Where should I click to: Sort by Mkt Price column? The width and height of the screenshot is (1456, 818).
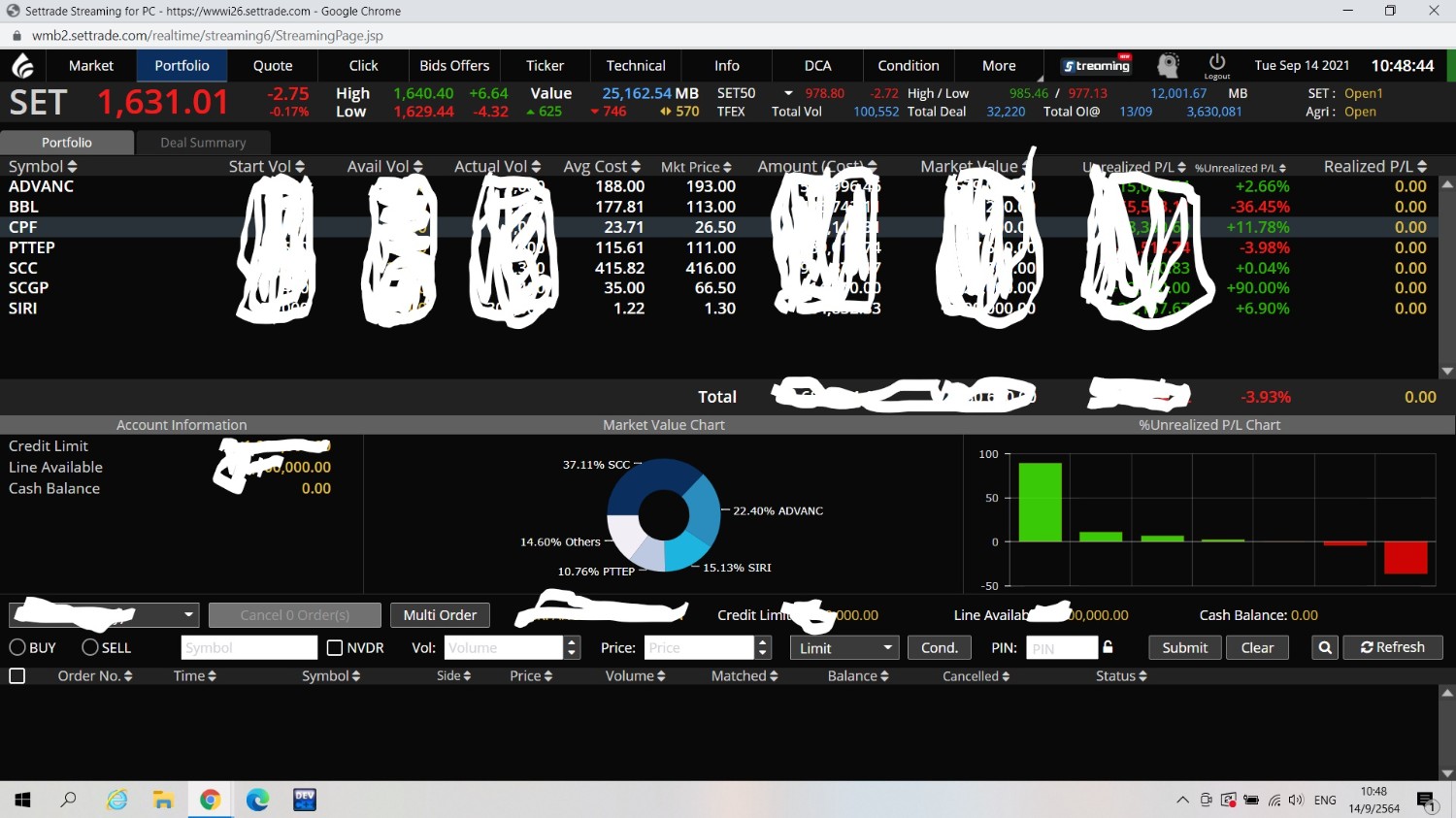[696, 167]
